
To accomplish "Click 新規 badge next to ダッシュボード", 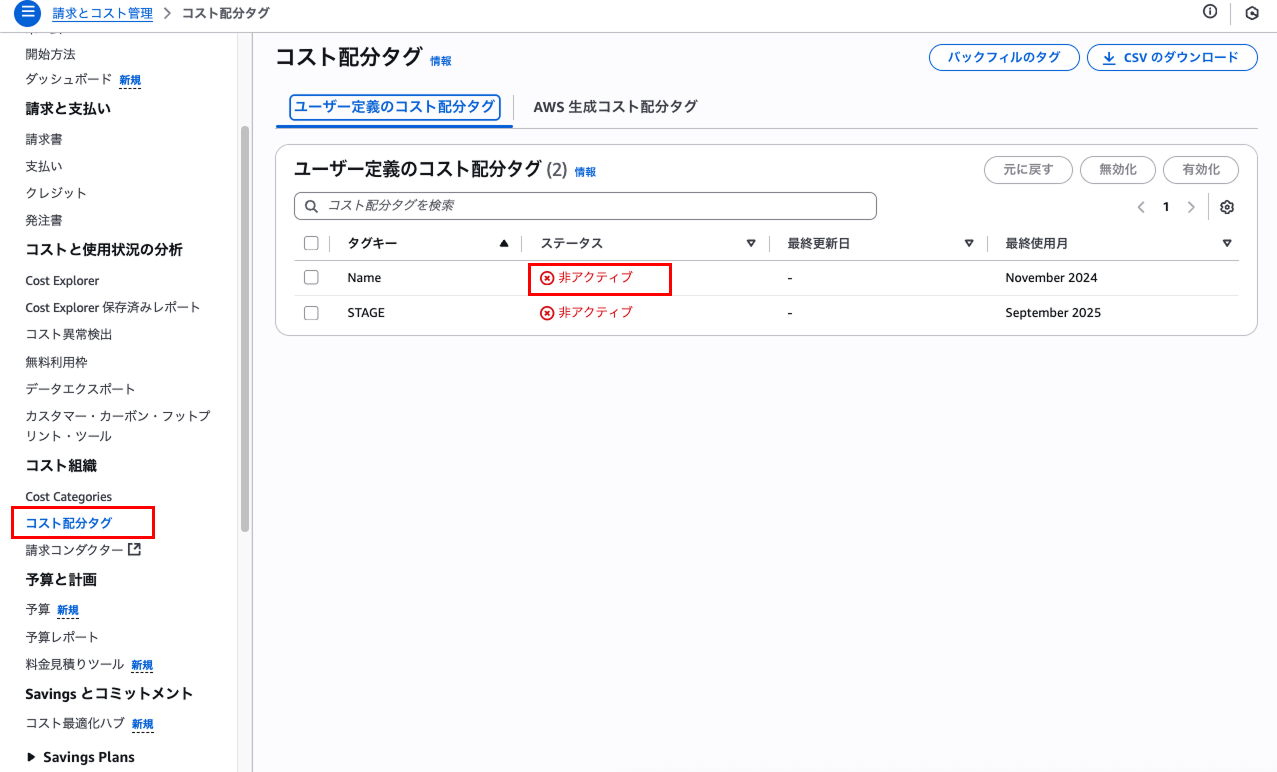I will [130, 80].
